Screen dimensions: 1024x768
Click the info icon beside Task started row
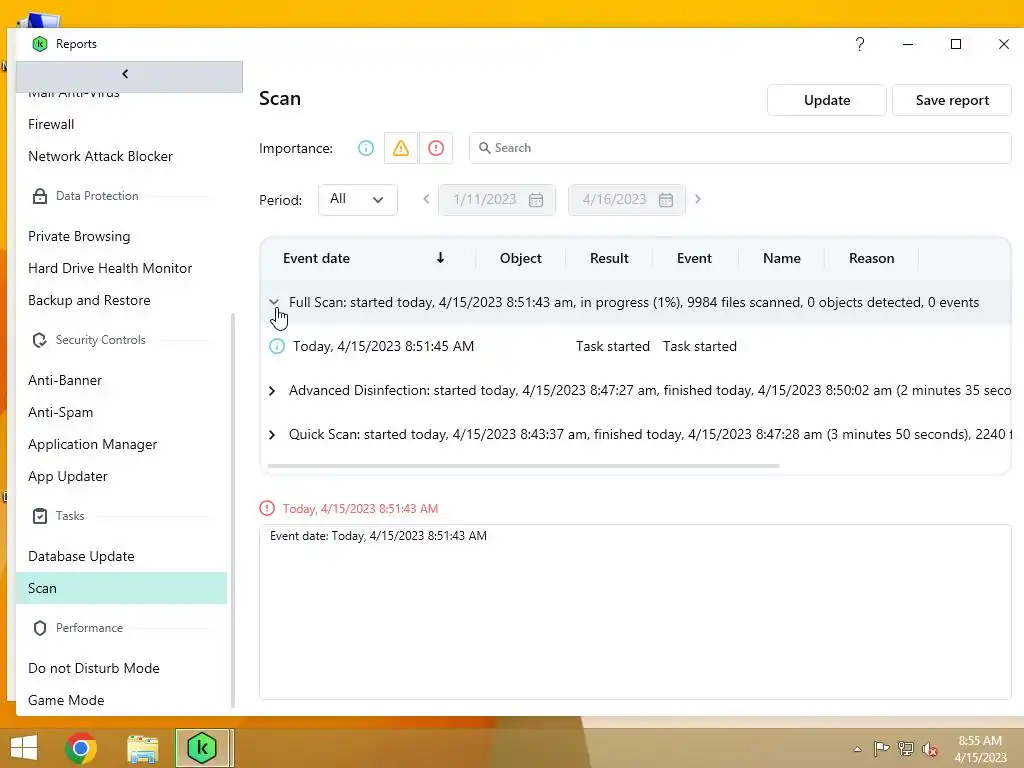click(x=277, y=346)
